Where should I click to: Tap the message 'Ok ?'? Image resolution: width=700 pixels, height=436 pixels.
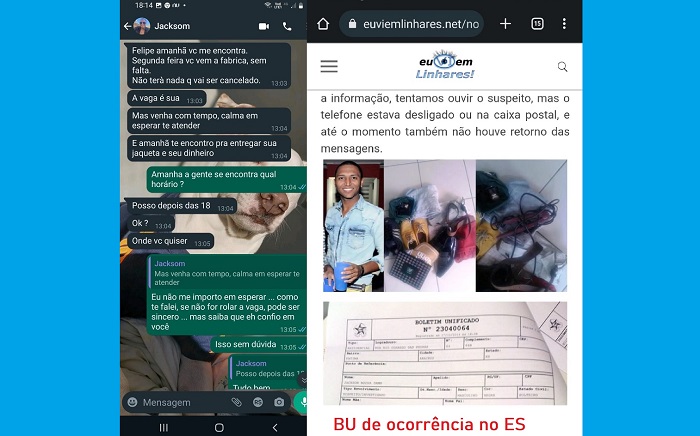coord(151,224)
